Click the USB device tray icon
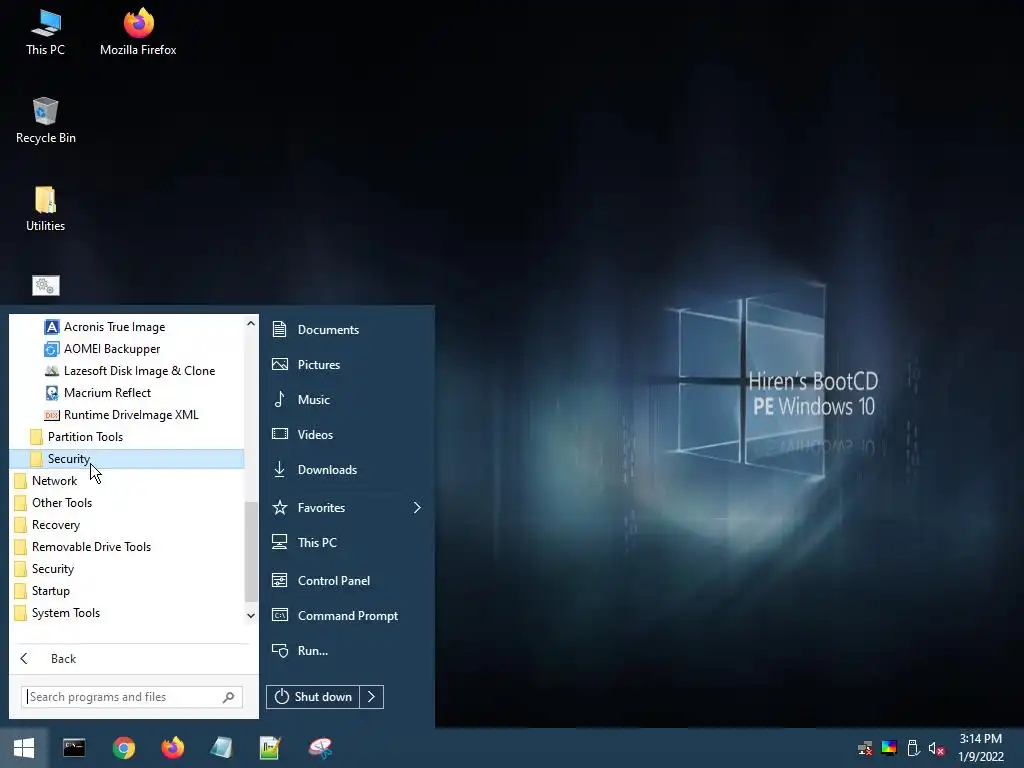 point(913,748)
